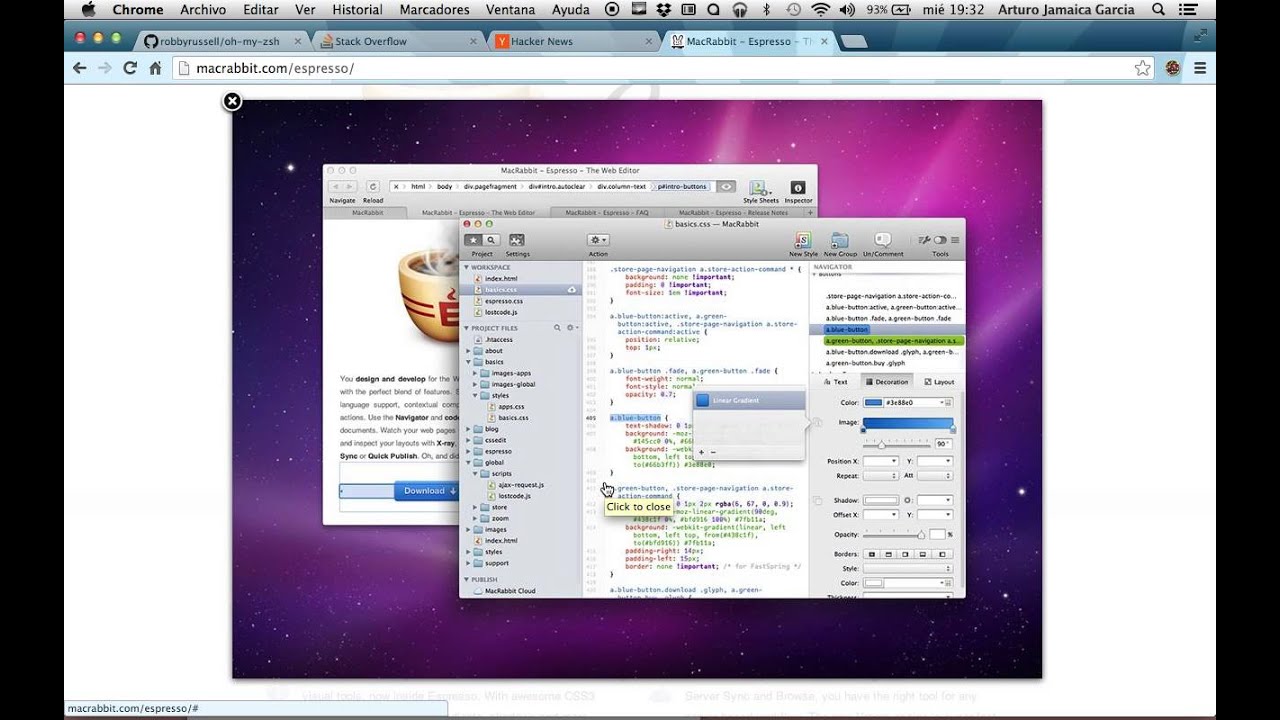
Task: Click the display icon left of the Dropbox icon
Action: tap(639, 10)
